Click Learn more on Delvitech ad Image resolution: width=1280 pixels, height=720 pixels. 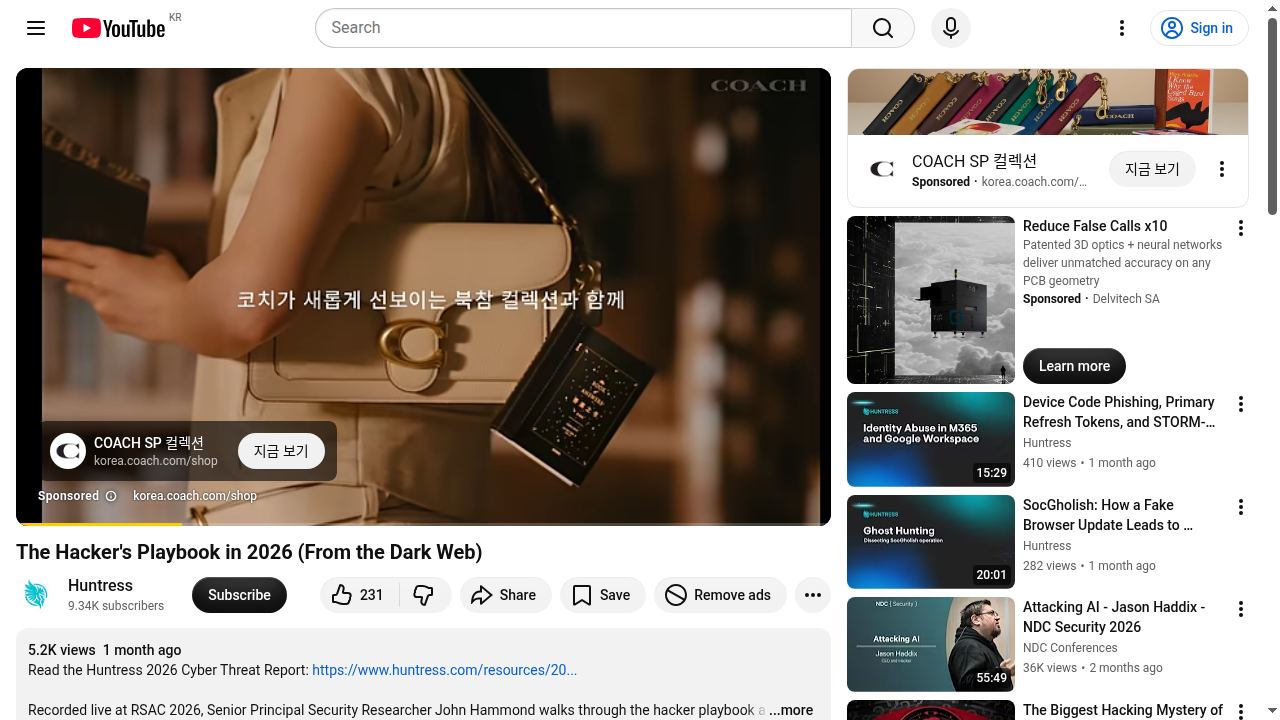pos(1074,366)
